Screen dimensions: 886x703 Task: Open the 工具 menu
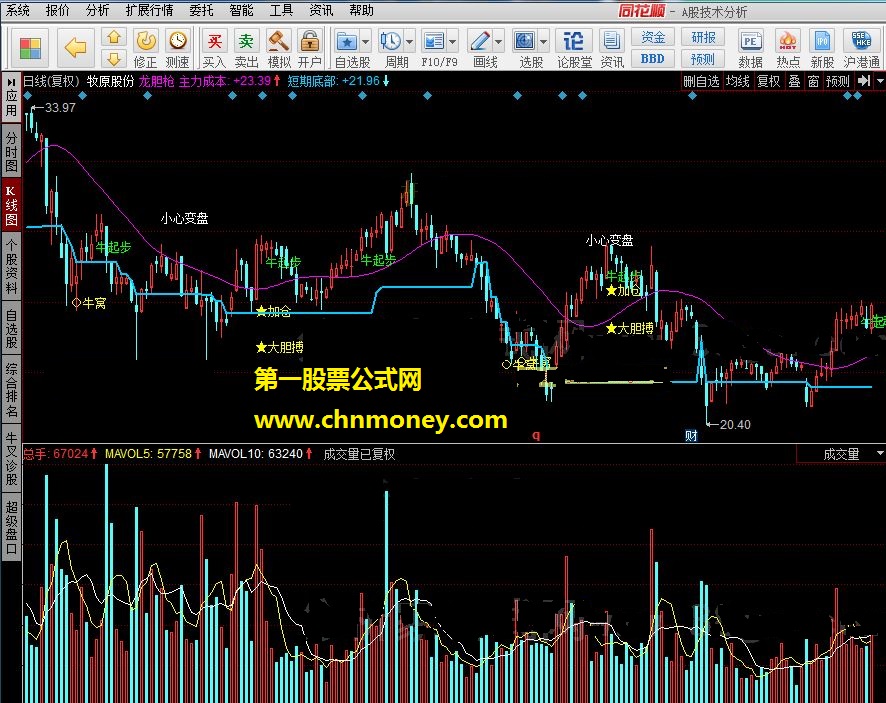click(x=281, y=10)
